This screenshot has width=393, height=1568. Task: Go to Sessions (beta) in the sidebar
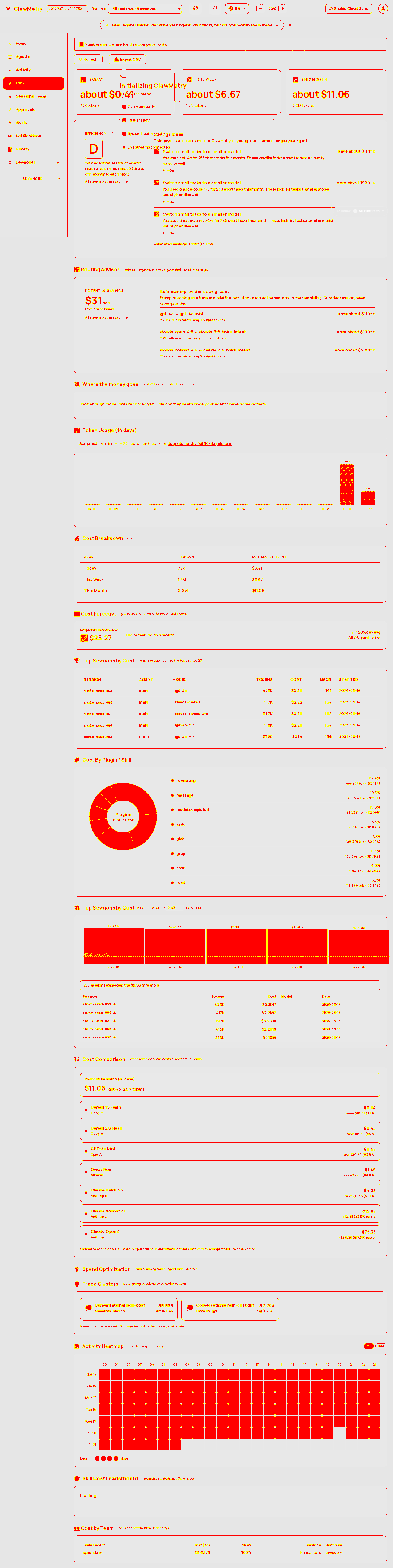pos(33,96)
